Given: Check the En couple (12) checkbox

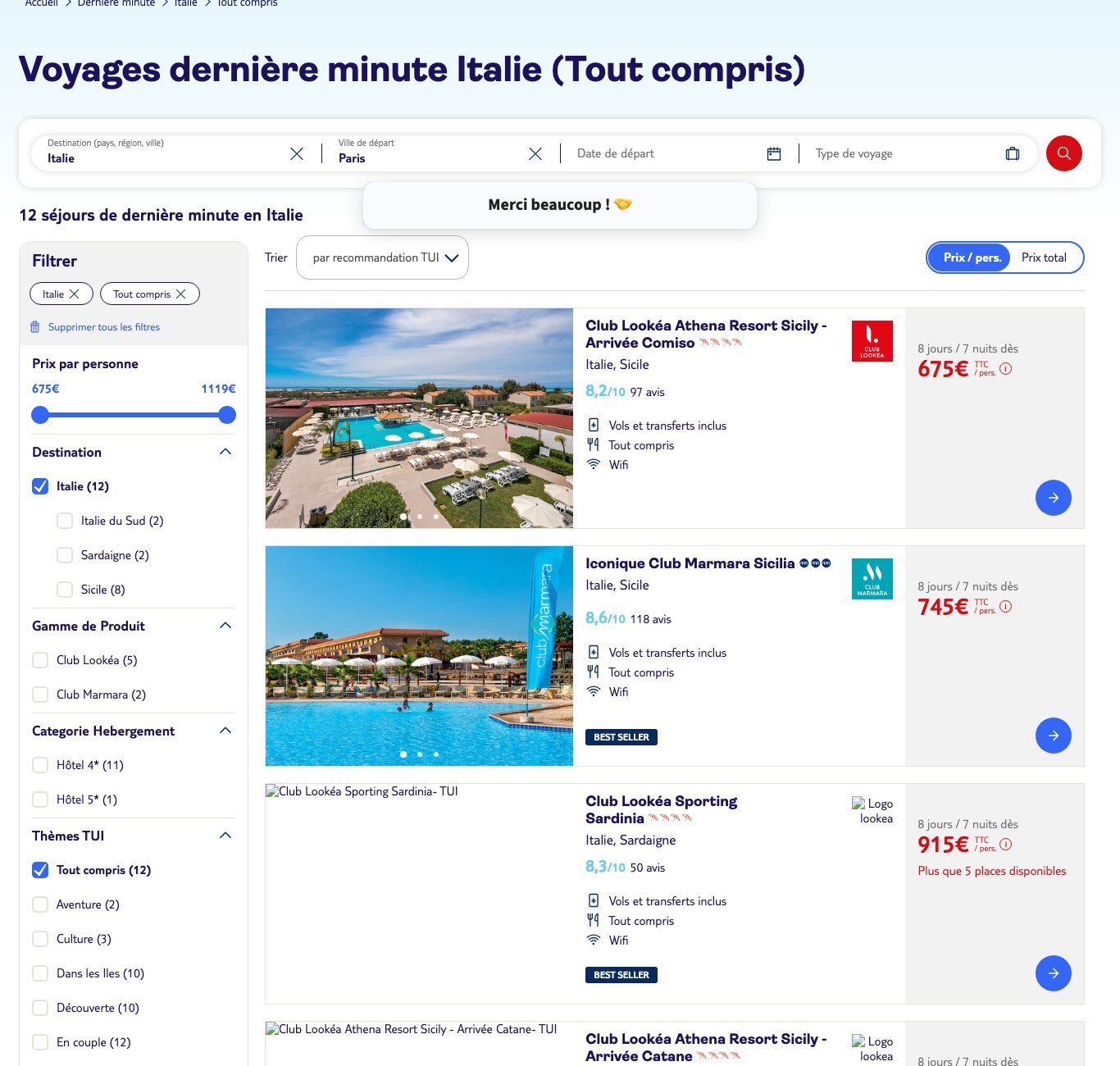Looking at the screenshot, I should click(40, 1042).
